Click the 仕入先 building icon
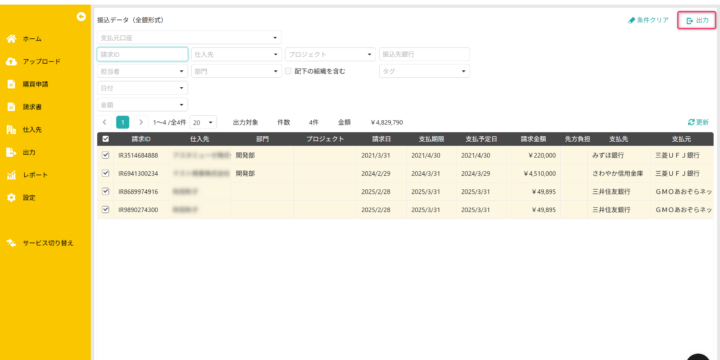Viewport: 720px width, 360px height. [x=11, y=129]
